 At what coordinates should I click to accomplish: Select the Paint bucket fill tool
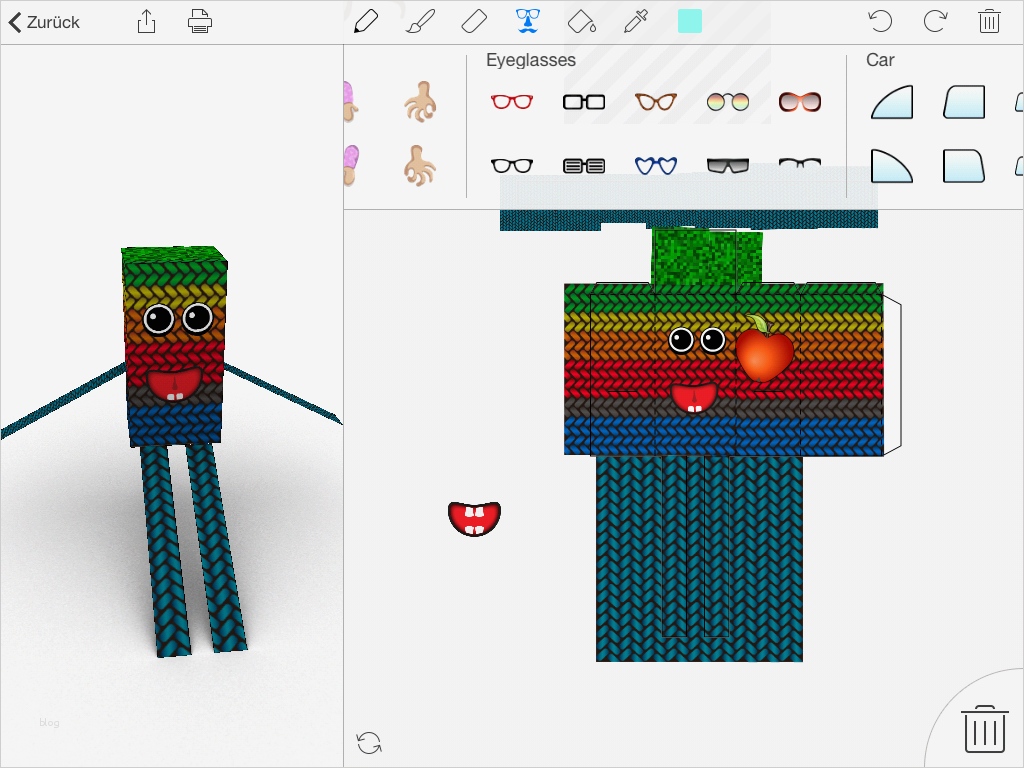(581, 22)
